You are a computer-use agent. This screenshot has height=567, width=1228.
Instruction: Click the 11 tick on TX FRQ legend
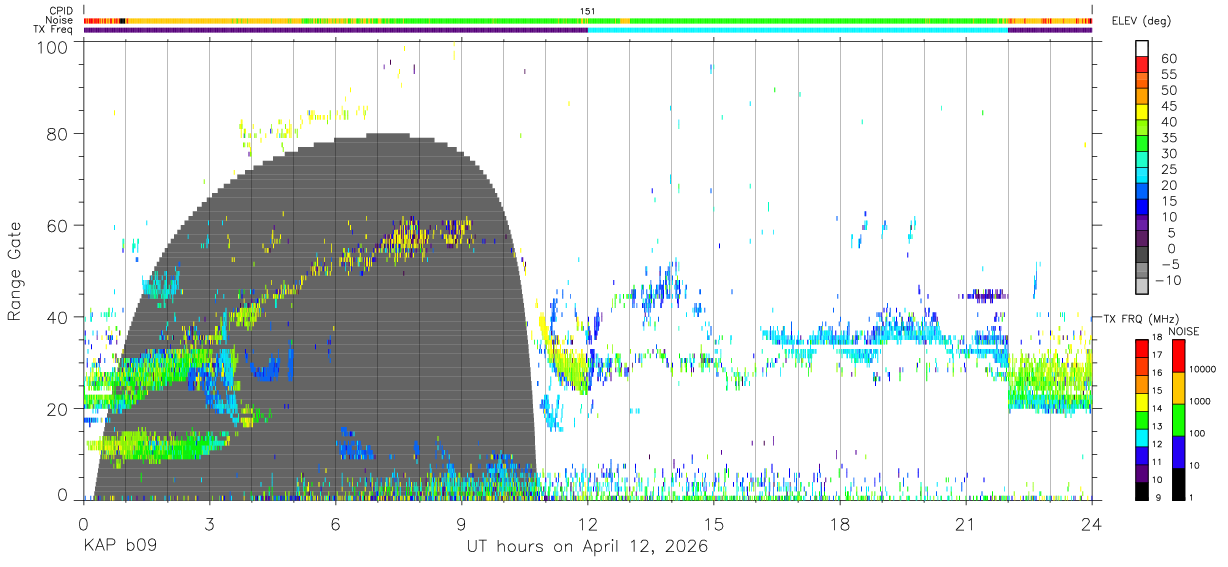1157,462
